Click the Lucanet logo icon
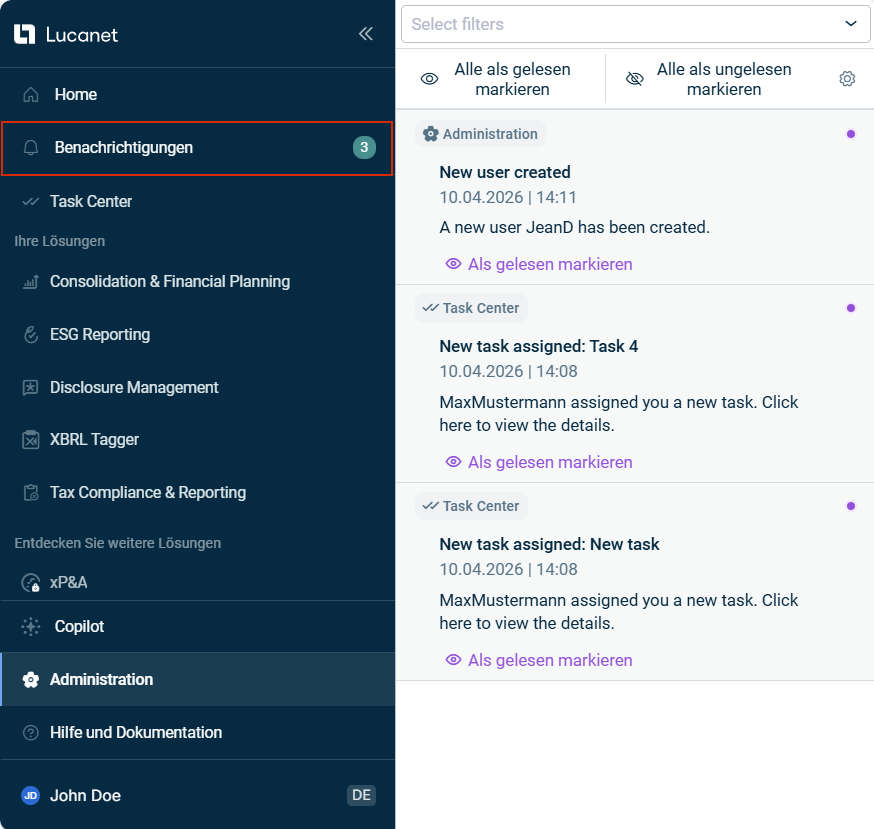 [x=24, y=34]
